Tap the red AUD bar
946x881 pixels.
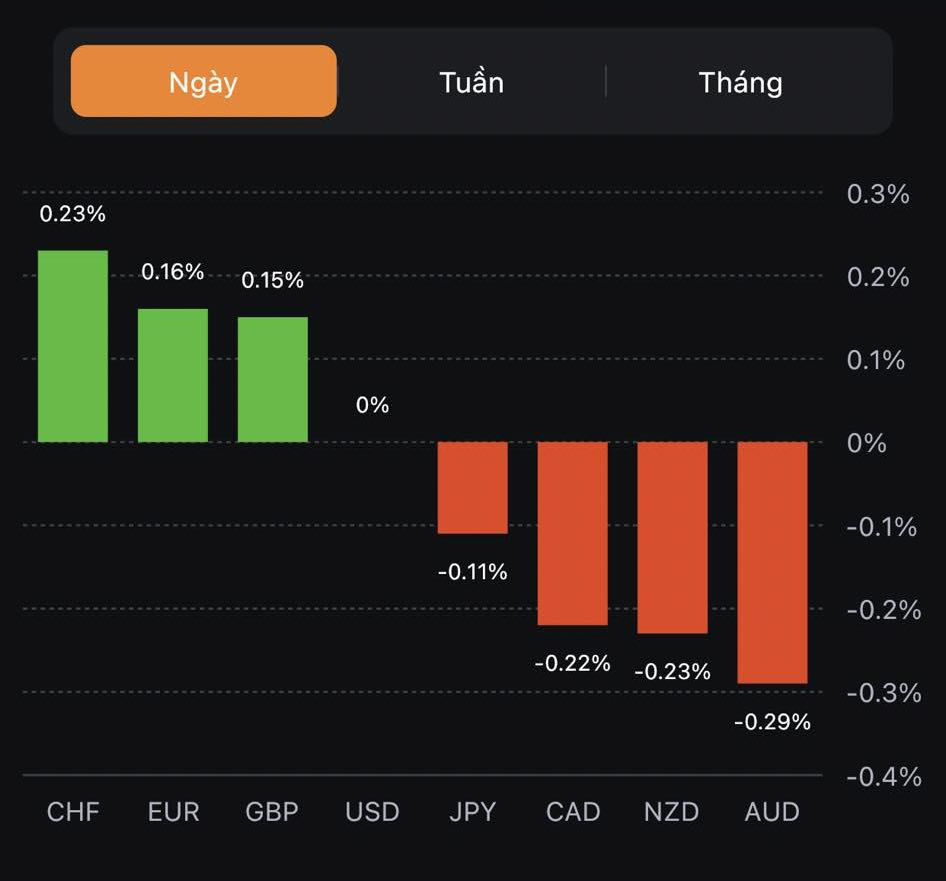pyautogui.click(x=772, y=562)
